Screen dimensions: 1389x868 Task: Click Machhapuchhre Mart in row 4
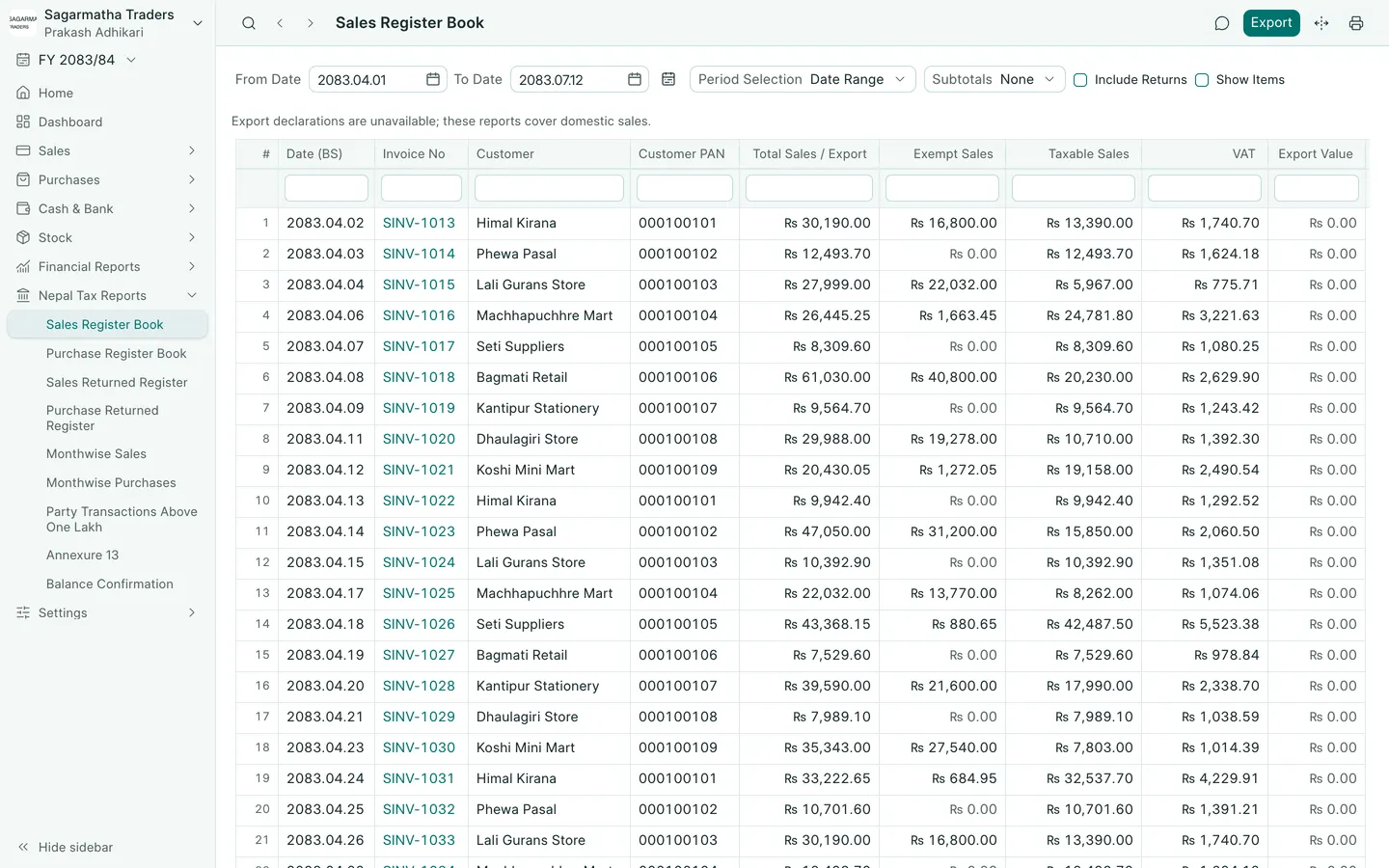click(544, 315)
